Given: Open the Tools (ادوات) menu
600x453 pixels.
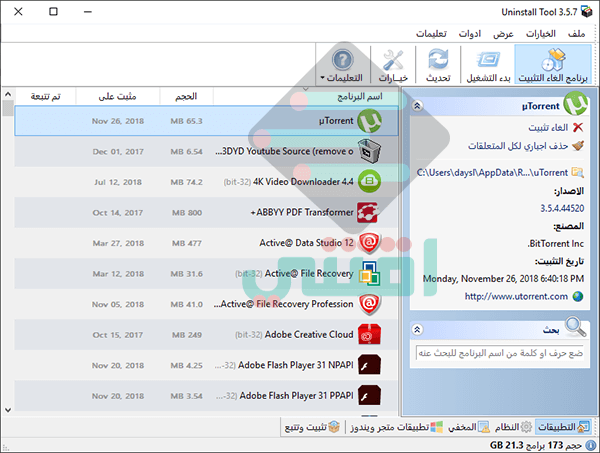Looking at the screenshot, I should [x=470, y=34].
